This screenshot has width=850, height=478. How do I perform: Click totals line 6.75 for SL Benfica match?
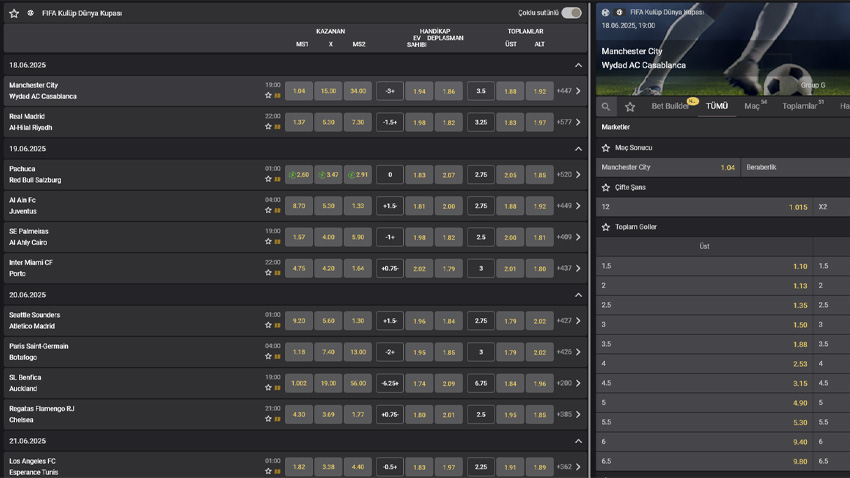[481, 383]
